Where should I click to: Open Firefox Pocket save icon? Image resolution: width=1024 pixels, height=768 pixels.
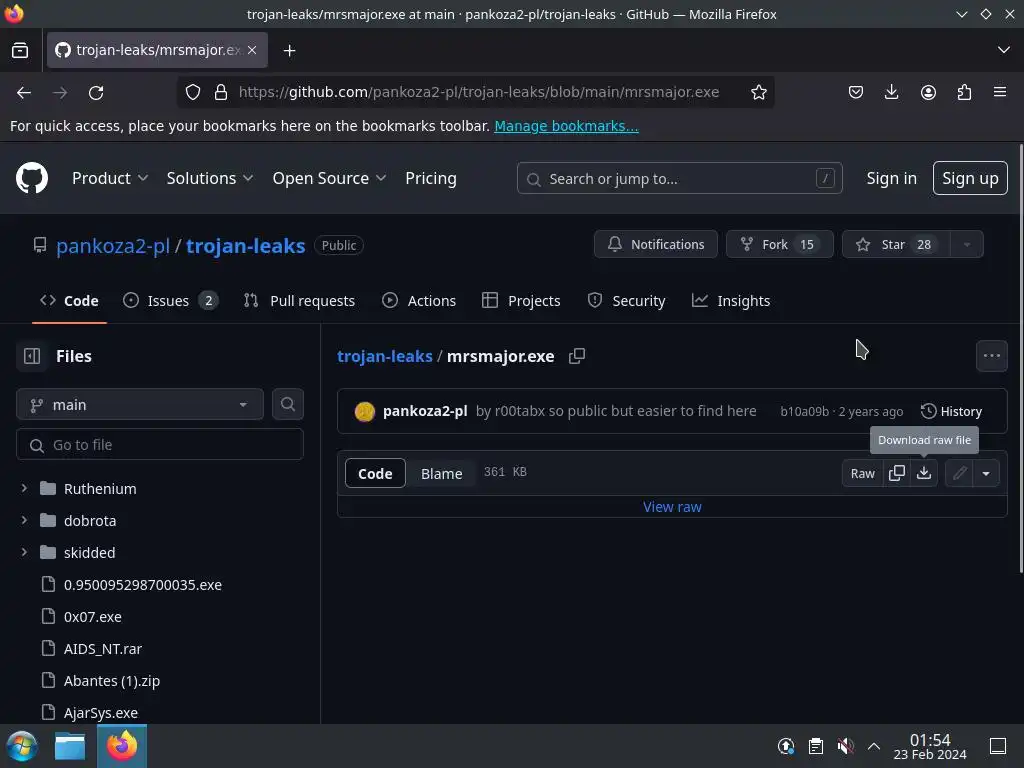tap(856, 92)
